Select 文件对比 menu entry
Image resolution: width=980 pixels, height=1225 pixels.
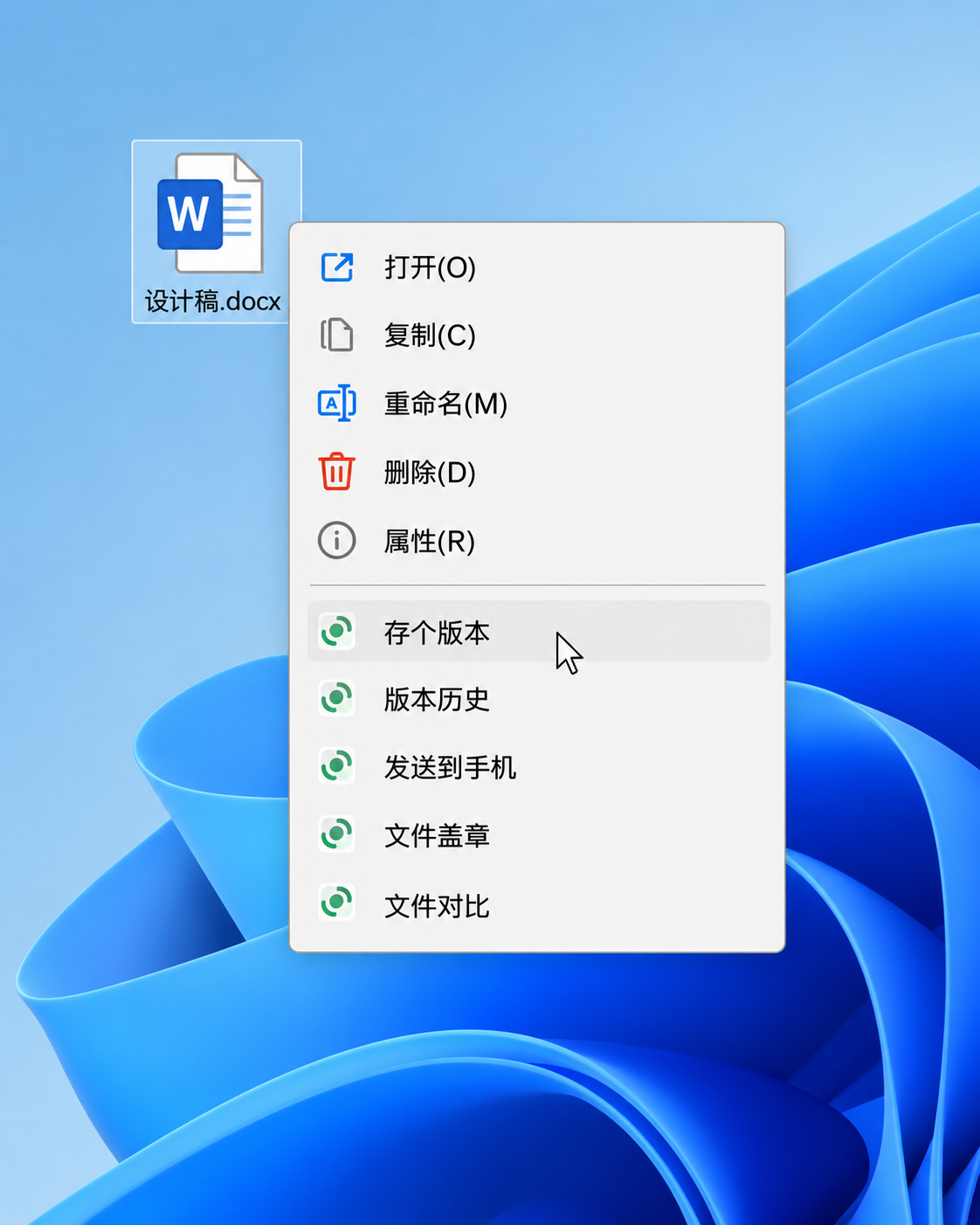pyautogui.click(x=538, y=904)
